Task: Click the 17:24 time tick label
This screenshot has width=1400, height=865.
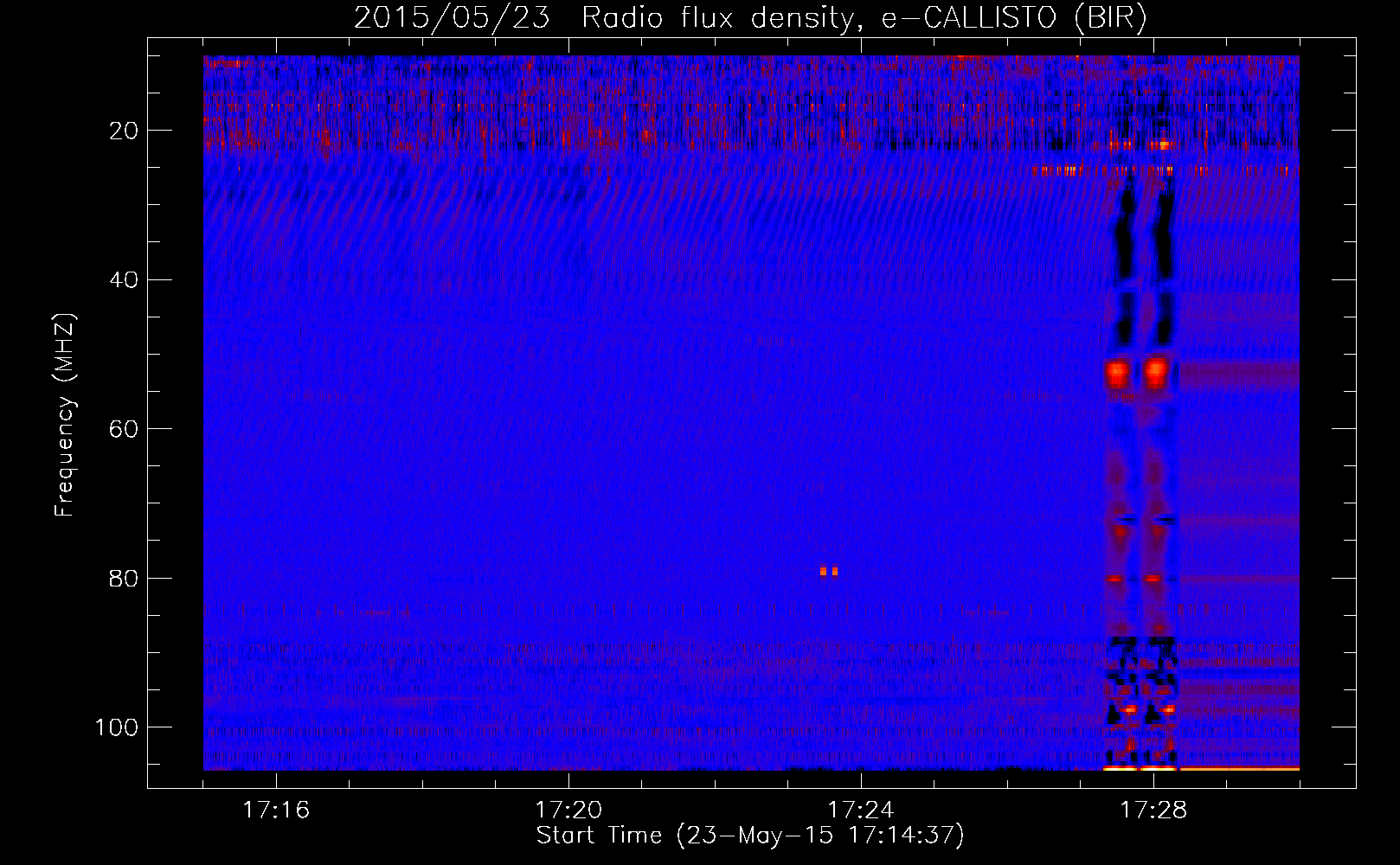Action: (x=861, y=810)
